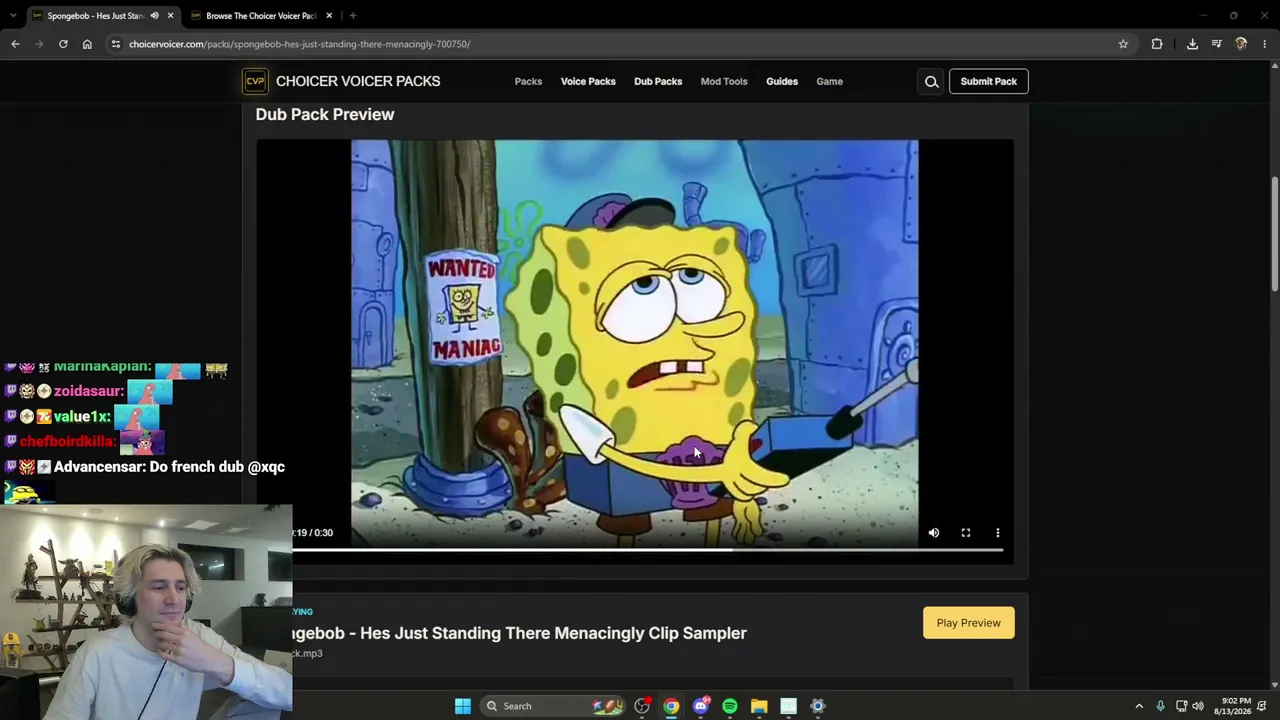The height and width of the screenshot is (720, 1280).
Task: Close the Spongebob tab
Action: point(170,16)
